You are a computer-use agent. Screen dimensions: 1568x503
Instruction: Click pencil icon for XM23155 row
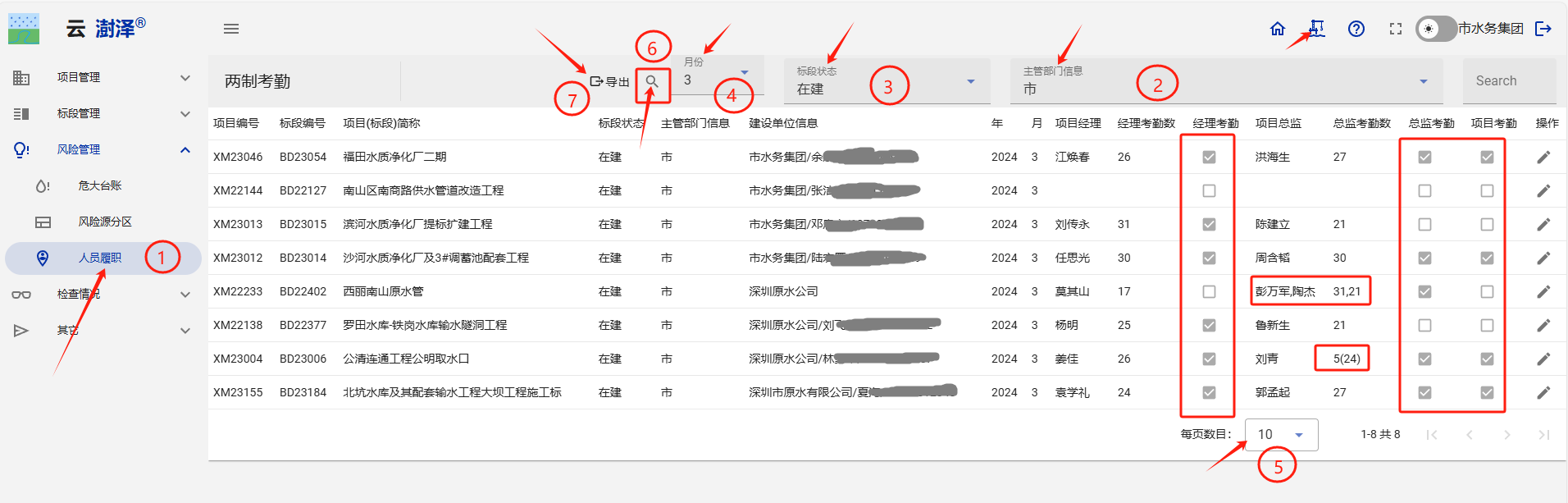point(1543,392)
